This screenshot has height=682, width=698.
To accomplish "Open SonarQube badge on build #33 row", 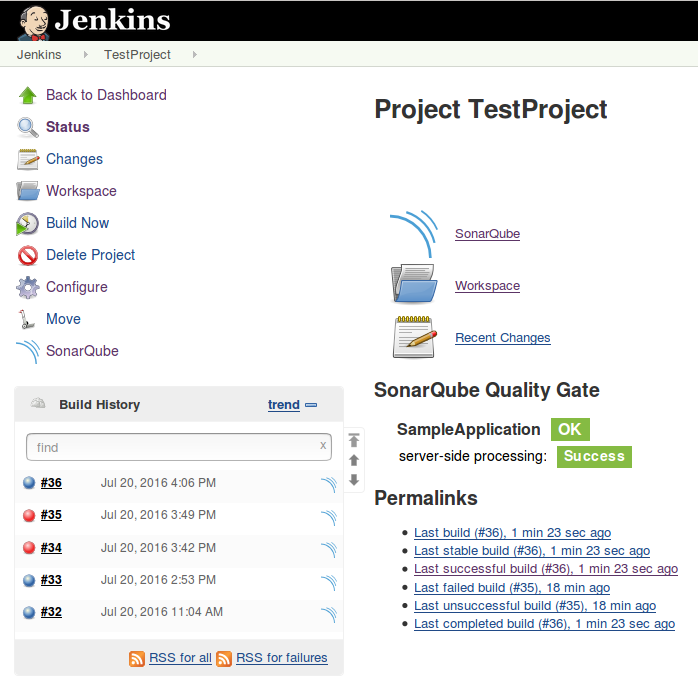I will pyautogui.click(x=329, y=582).
